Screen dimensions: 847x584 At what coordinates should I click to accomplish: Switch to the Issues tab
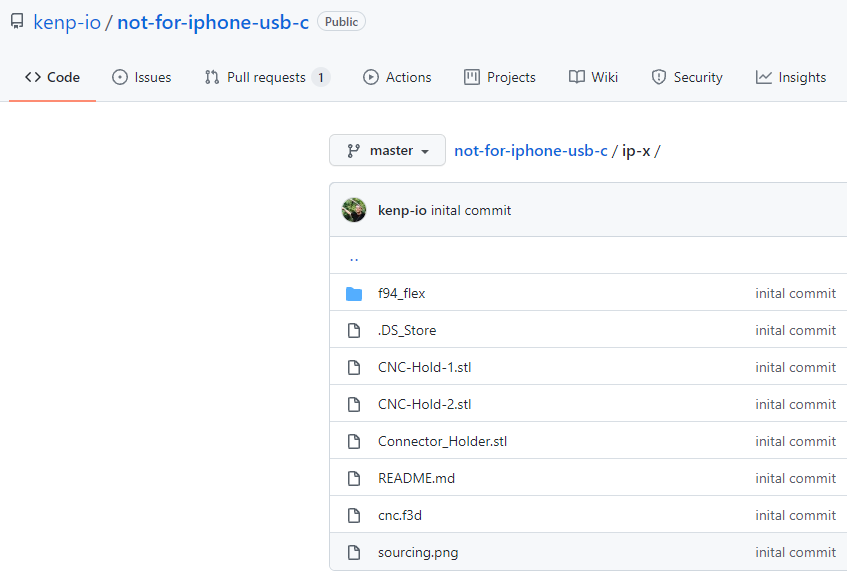click(x=141, y=77)
